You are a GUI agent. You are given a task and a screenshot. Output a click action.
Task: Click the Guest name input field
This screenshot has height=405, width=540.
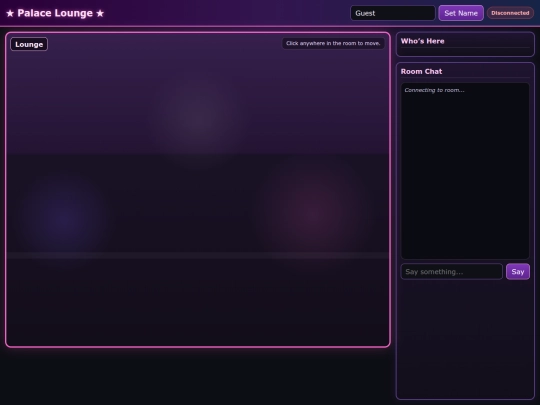[x=393, y=13]
